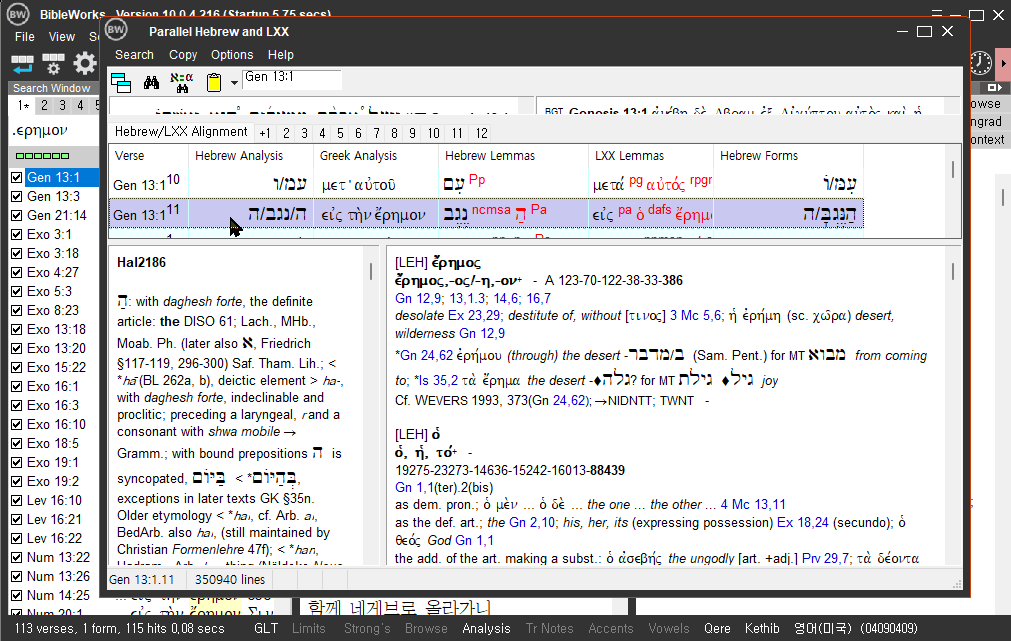Screen dimensions: 1011x641
Task: Switch to alignment tab 5
Action: 340,133
